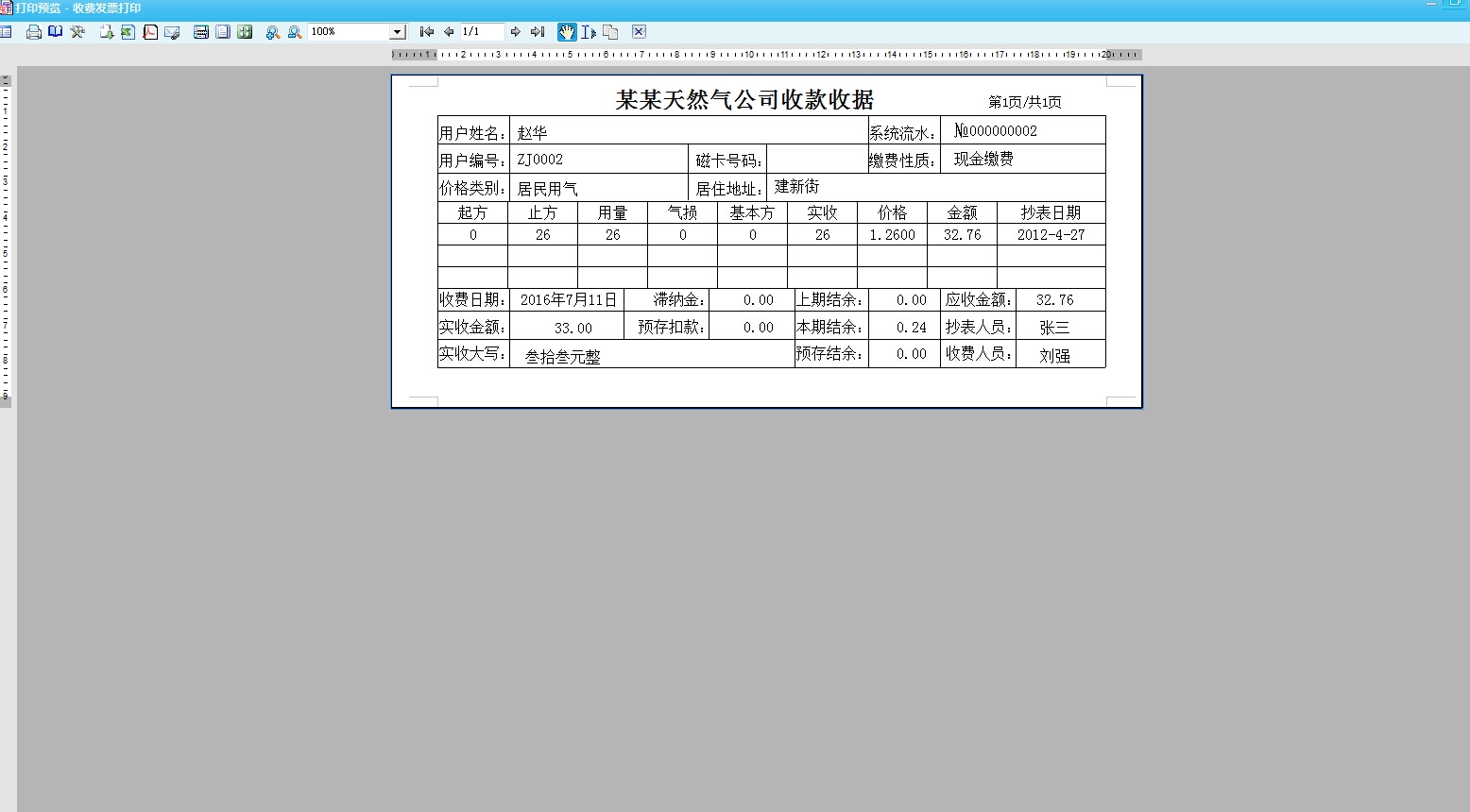Click the window title 打印预览 - 收费发票打印
This screenshot has height=812, width=1470.
coord(77,8)
